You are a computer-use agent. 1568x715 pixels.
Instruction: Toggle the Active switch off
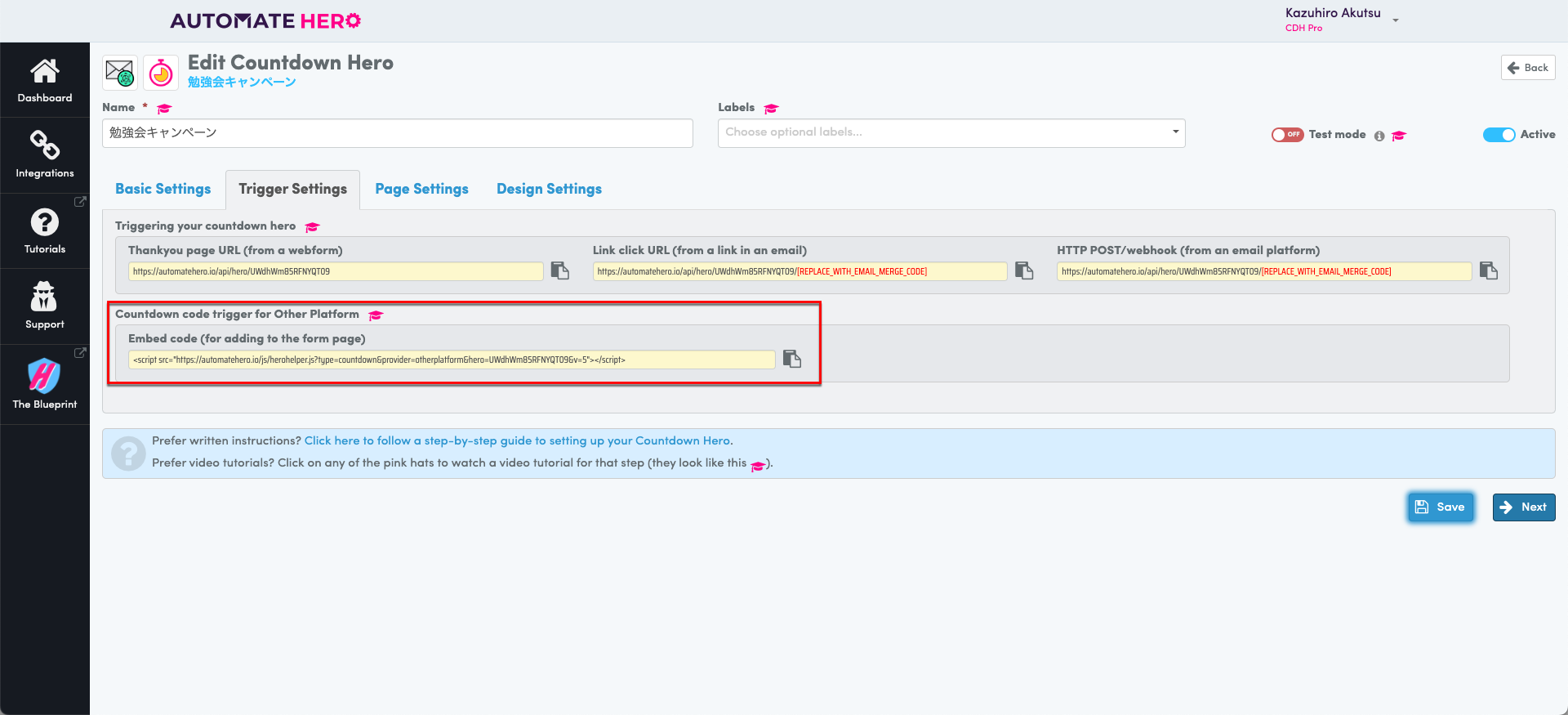[x=1499, y=135]
